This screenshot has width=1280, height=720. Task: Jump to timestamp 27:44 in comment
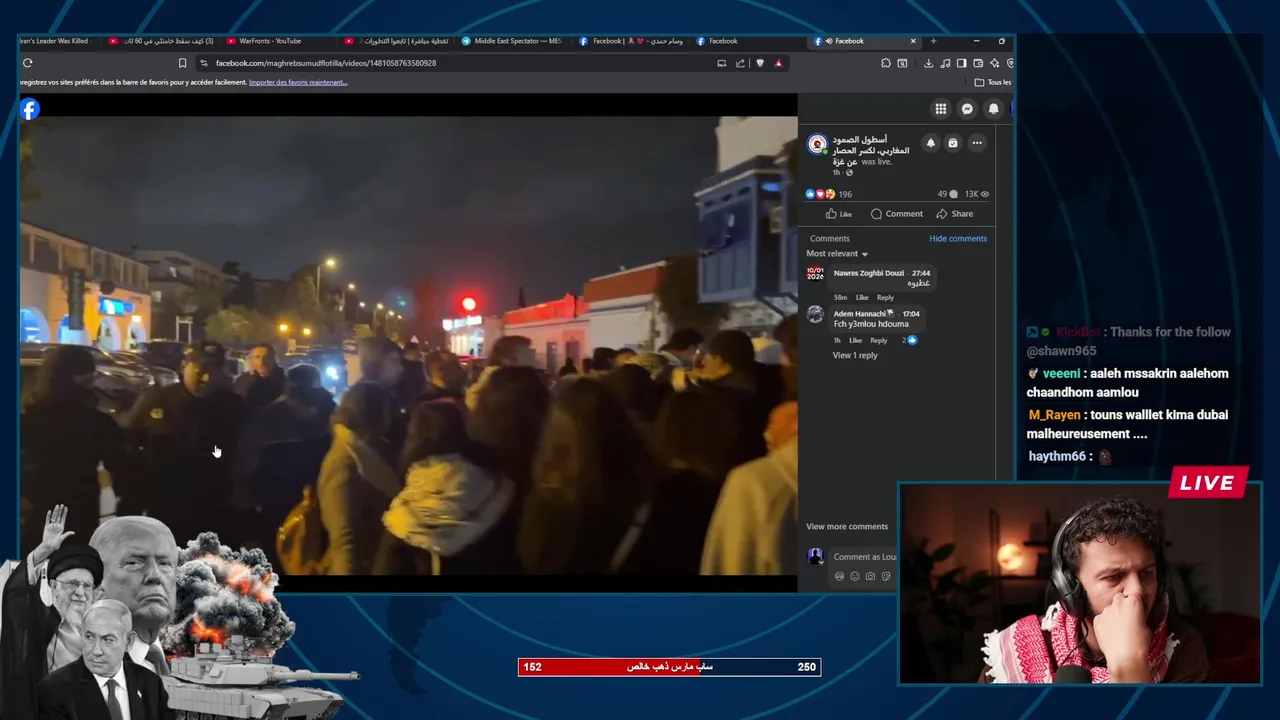[x=921, y=273]
